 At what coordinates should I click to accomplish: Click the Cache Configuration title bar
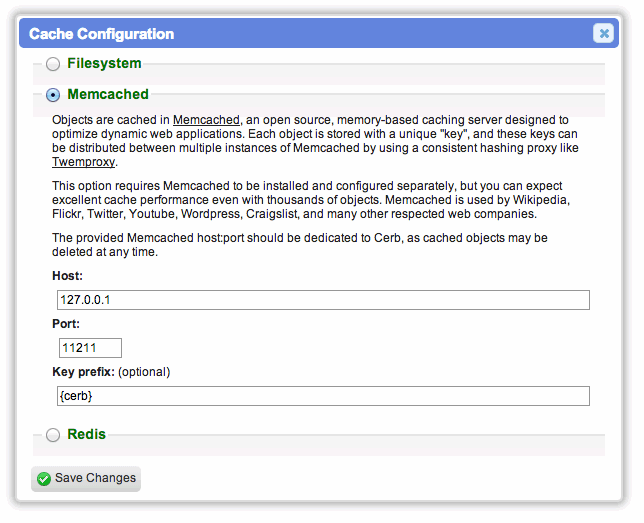coord(319,33)
